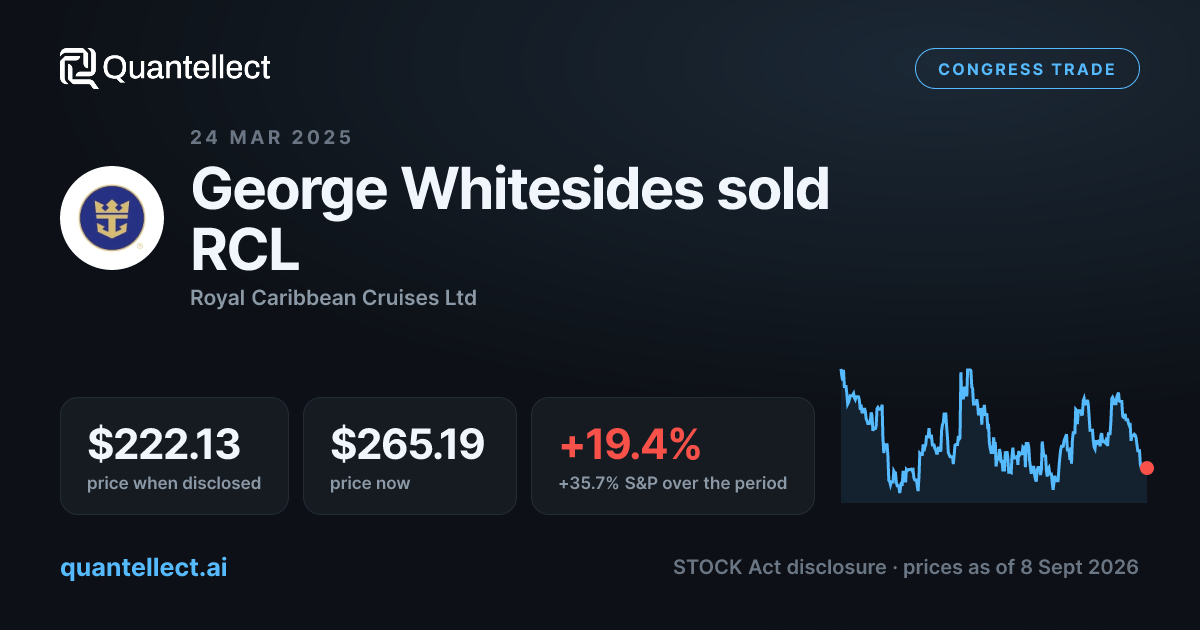This screenshot has height=630, width=1200.
Task: Click the Quantellect brand name text
Action: 187,68
